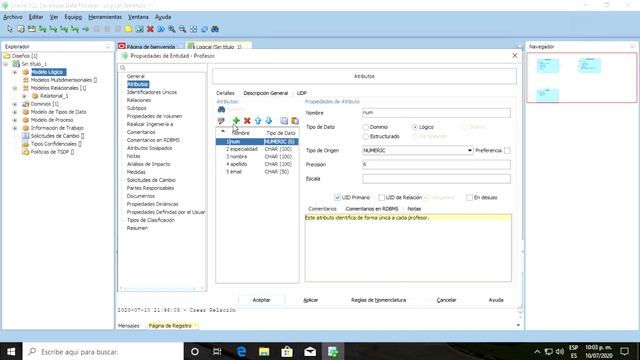
Task: Open the Herramientas menu
Action: click(x=105, y=17)
